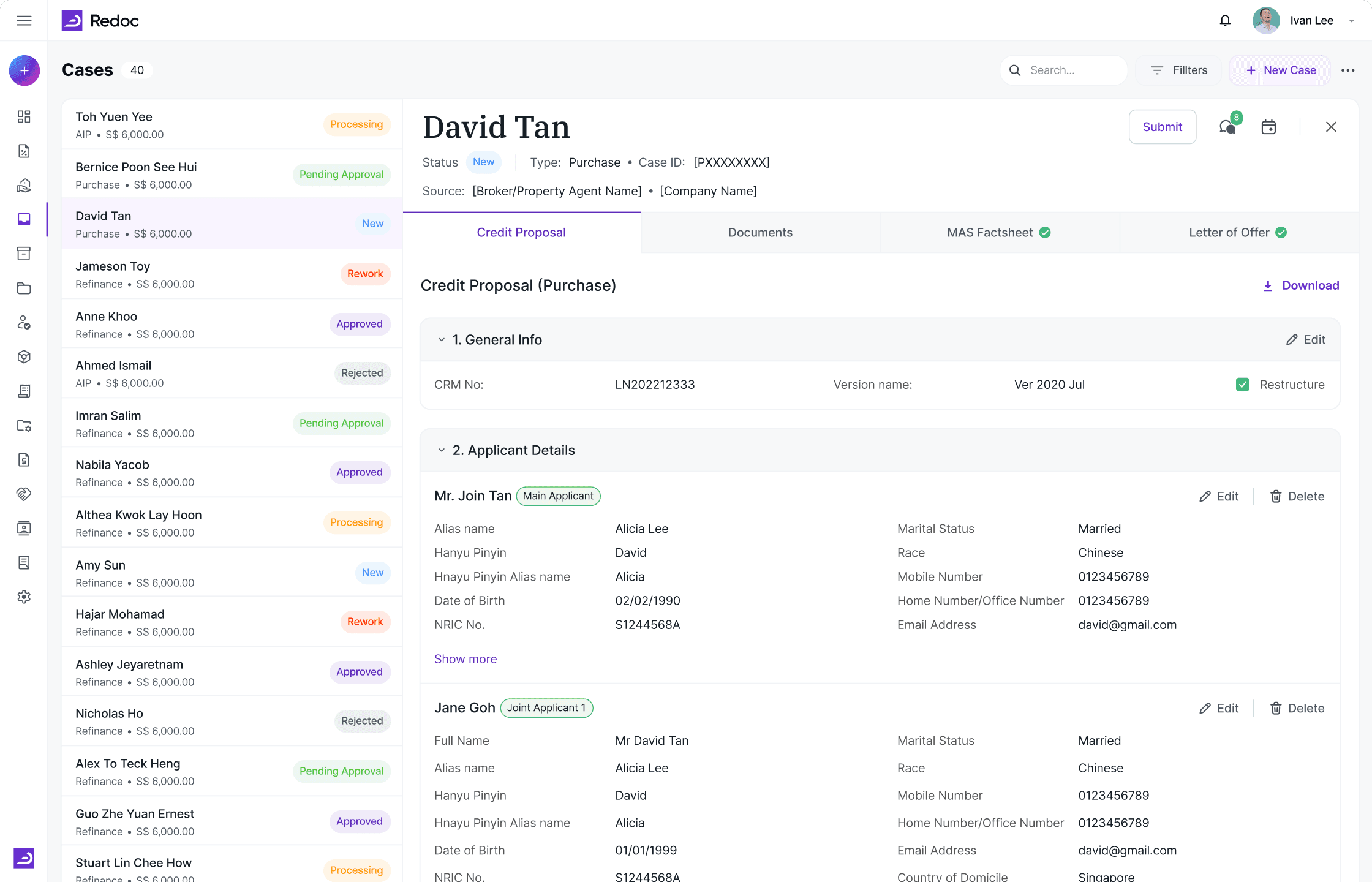
Task: Open the notifications bell in the top bar
Action: pyautogui.click(x=1225, y=20)
